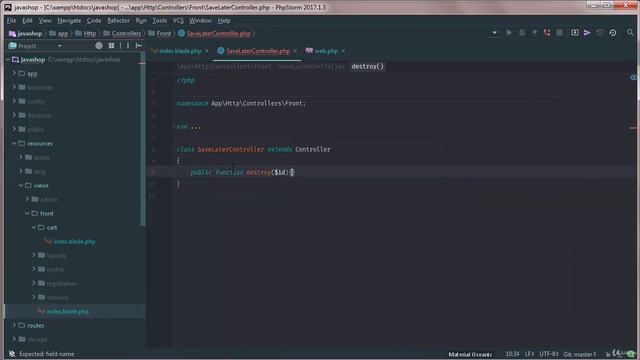Click the stop square toolbar icon
640x360 pixels.
coord(560,33)
